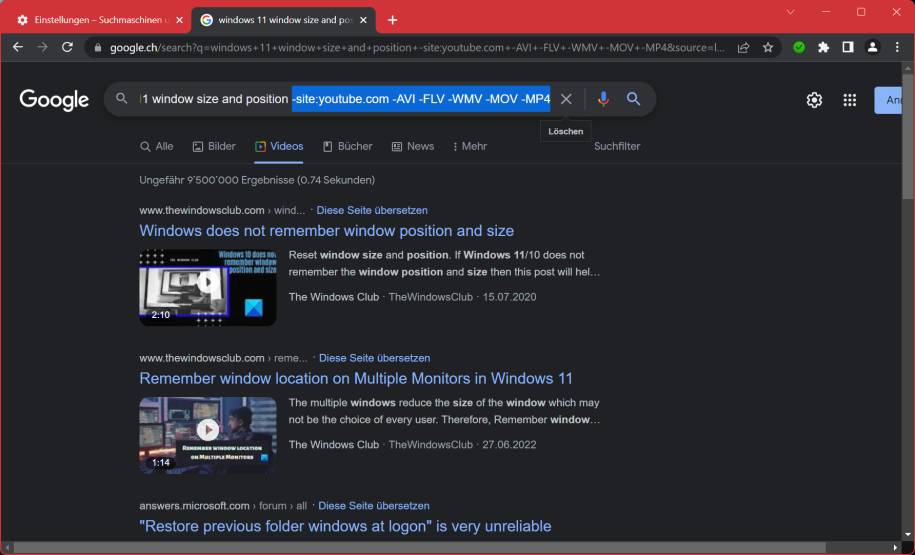This screenshot has width=915, height=555.
Task: Open the Chrome profile avatar icon
Action: coord(872,48)
